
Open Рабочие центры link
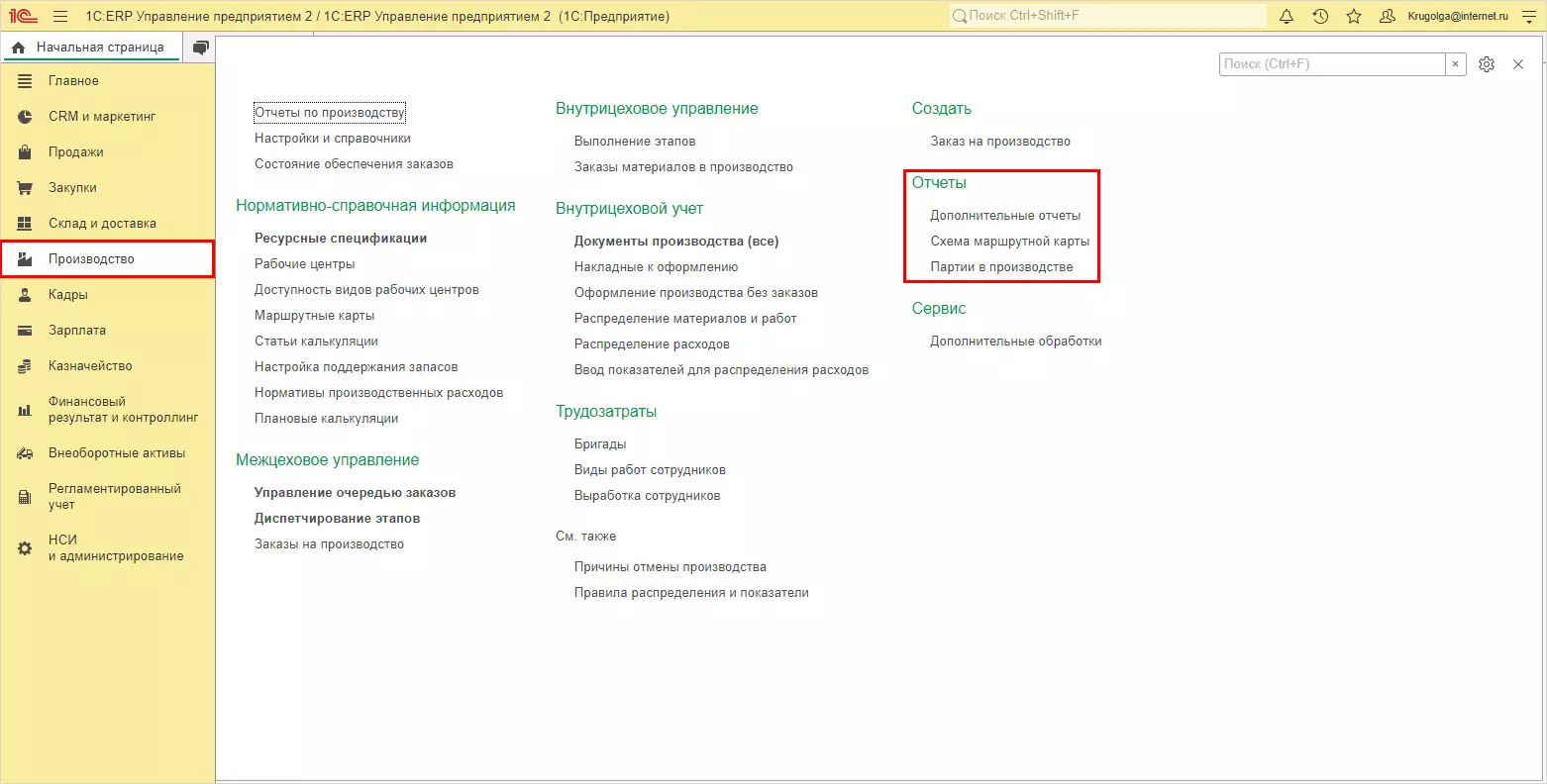tap(304, 264)
